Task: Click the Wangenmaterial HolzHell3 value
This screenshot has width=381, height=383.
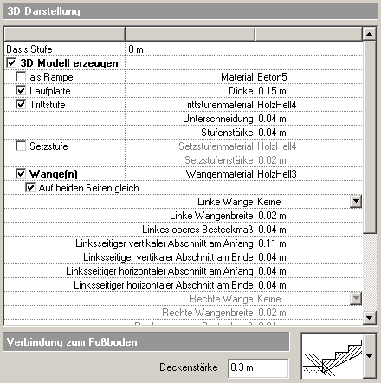Action: point(277,174)
